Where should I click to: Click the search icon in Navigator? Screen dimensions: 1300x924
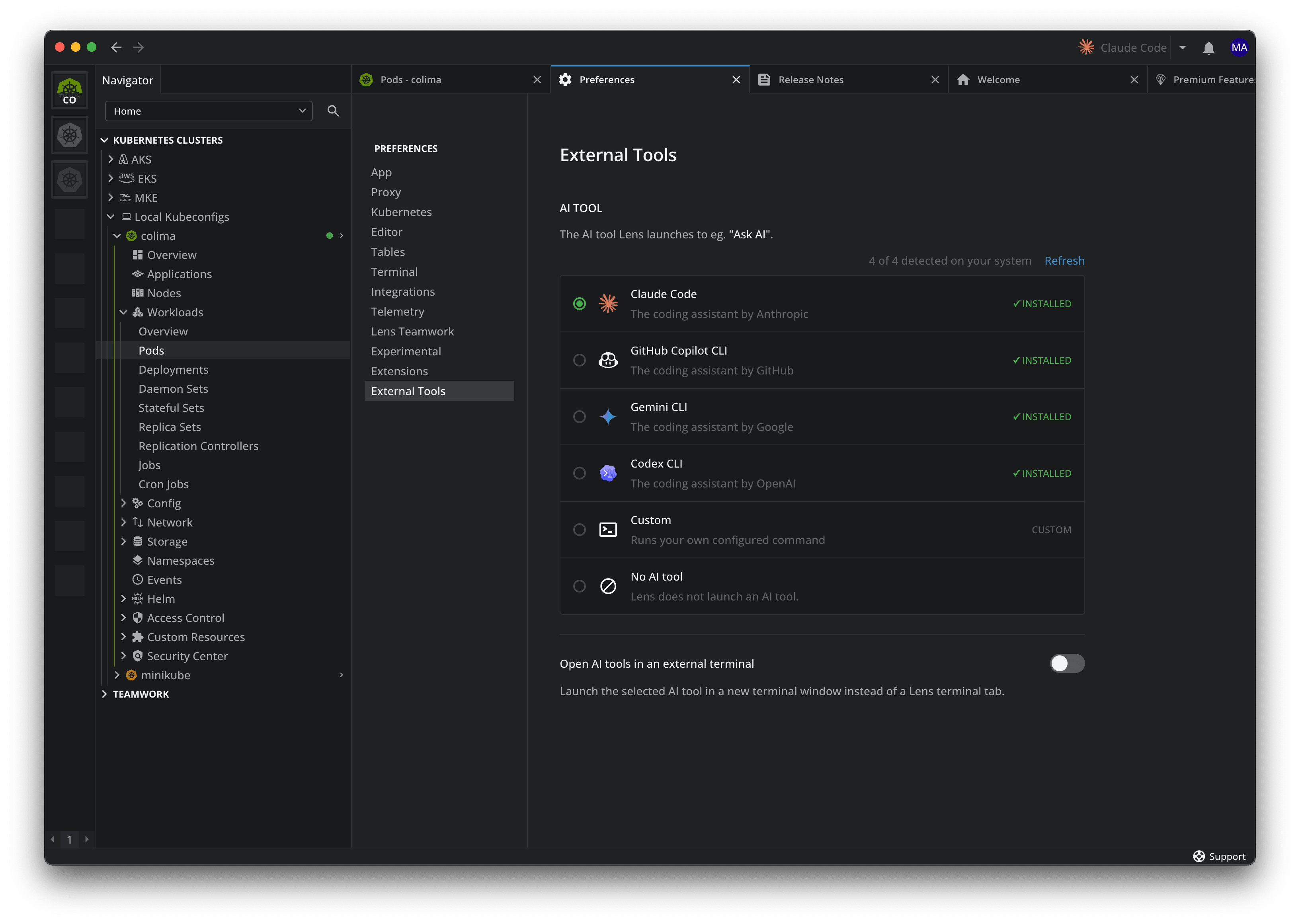coord(333,111)
